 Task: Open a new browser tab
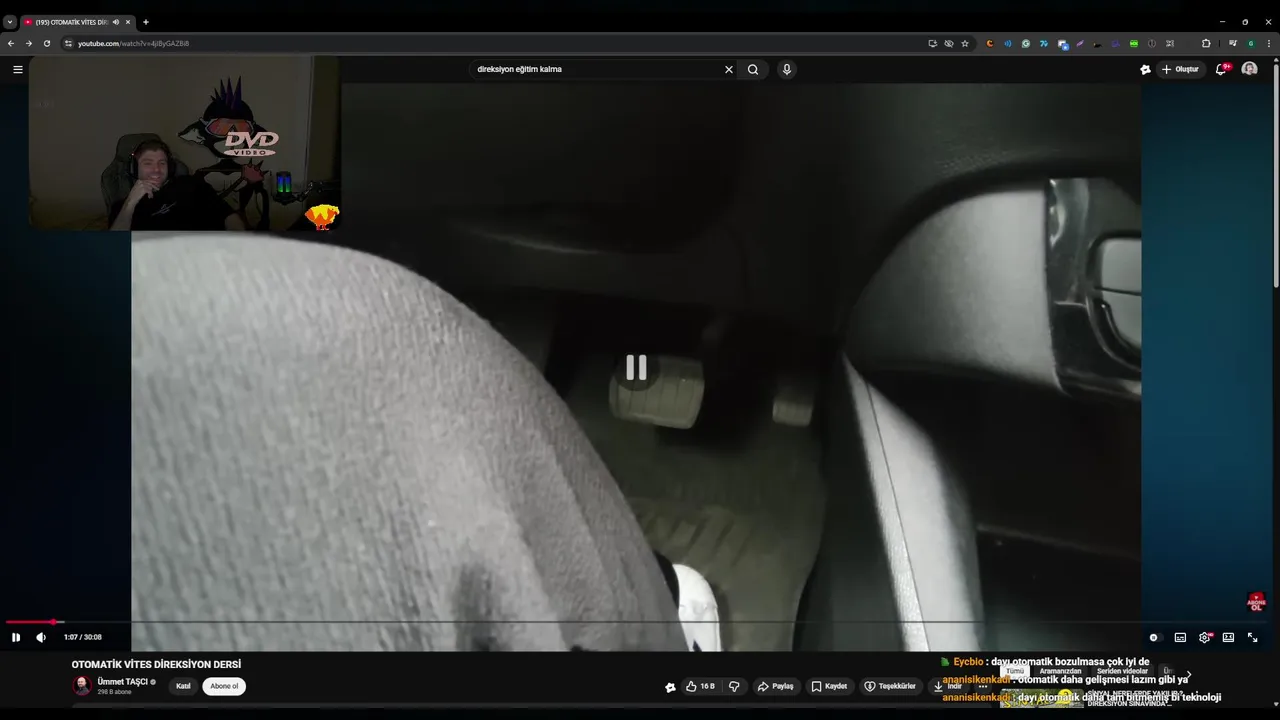point(146,22)
